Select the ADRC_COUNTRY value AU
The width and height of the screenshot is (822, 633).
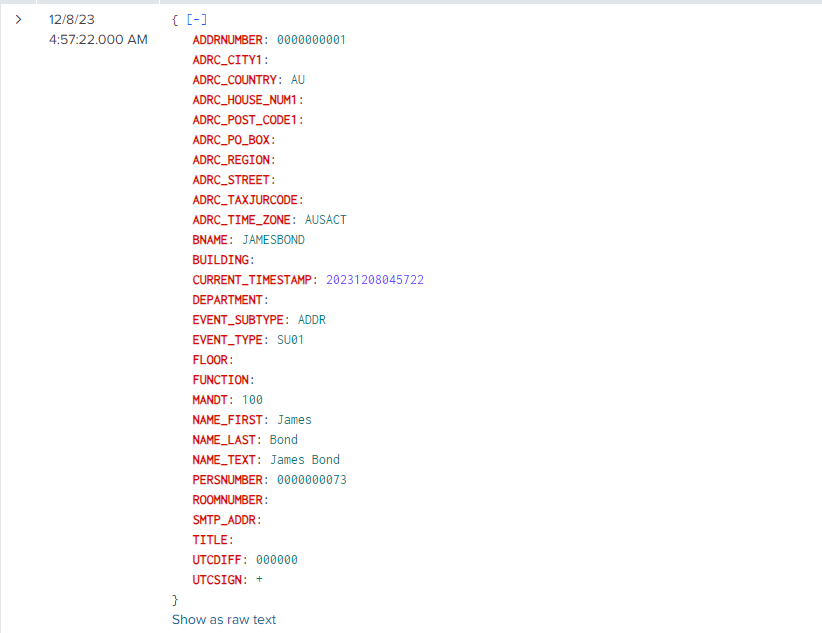298,80
